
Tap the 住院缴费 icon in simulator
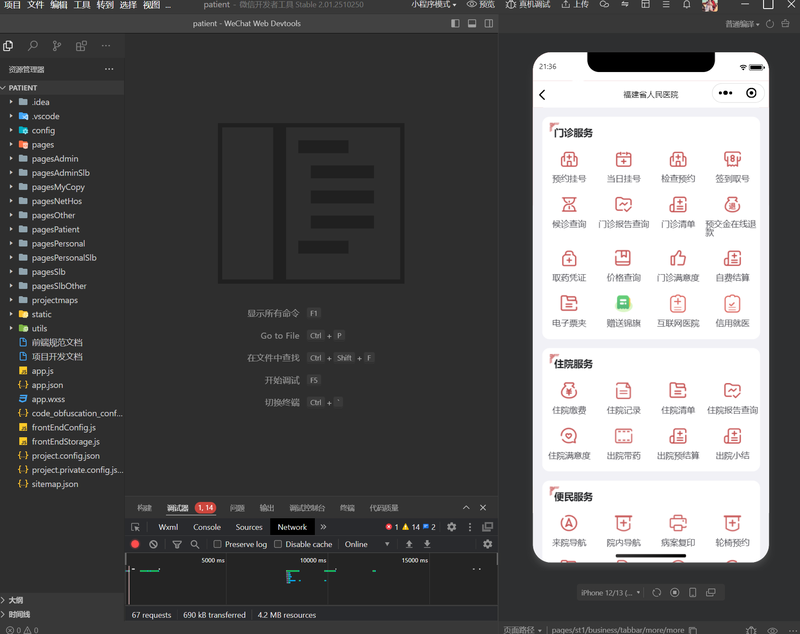point(569,391)
